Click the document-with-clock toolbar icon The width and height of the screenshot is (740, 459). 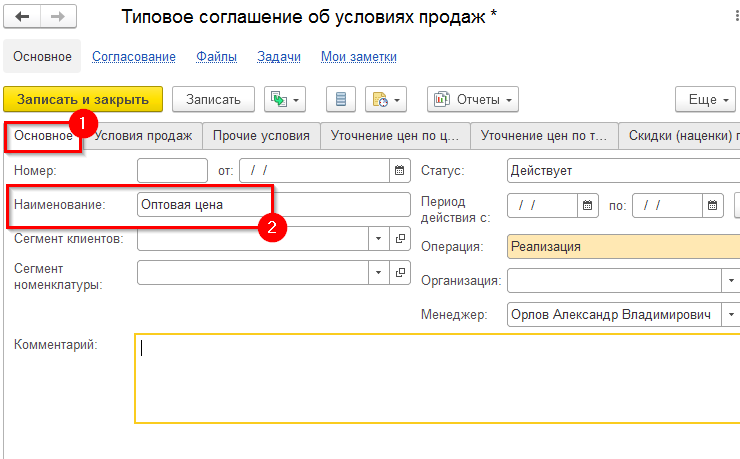click(385, 99)
